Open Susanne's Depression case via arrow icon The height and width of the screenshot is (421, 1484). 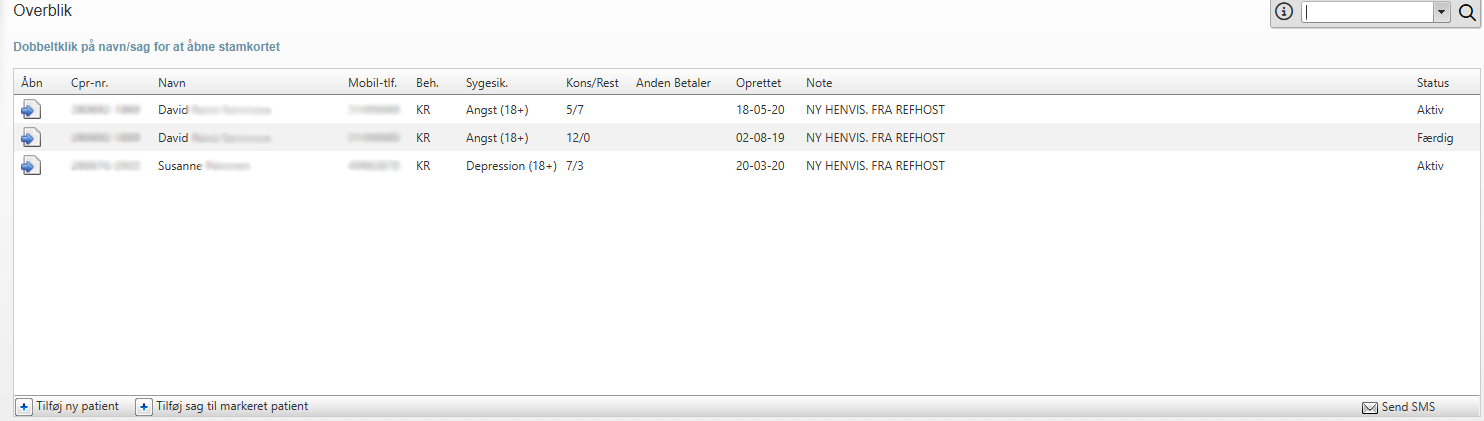[x=31, y=166]
